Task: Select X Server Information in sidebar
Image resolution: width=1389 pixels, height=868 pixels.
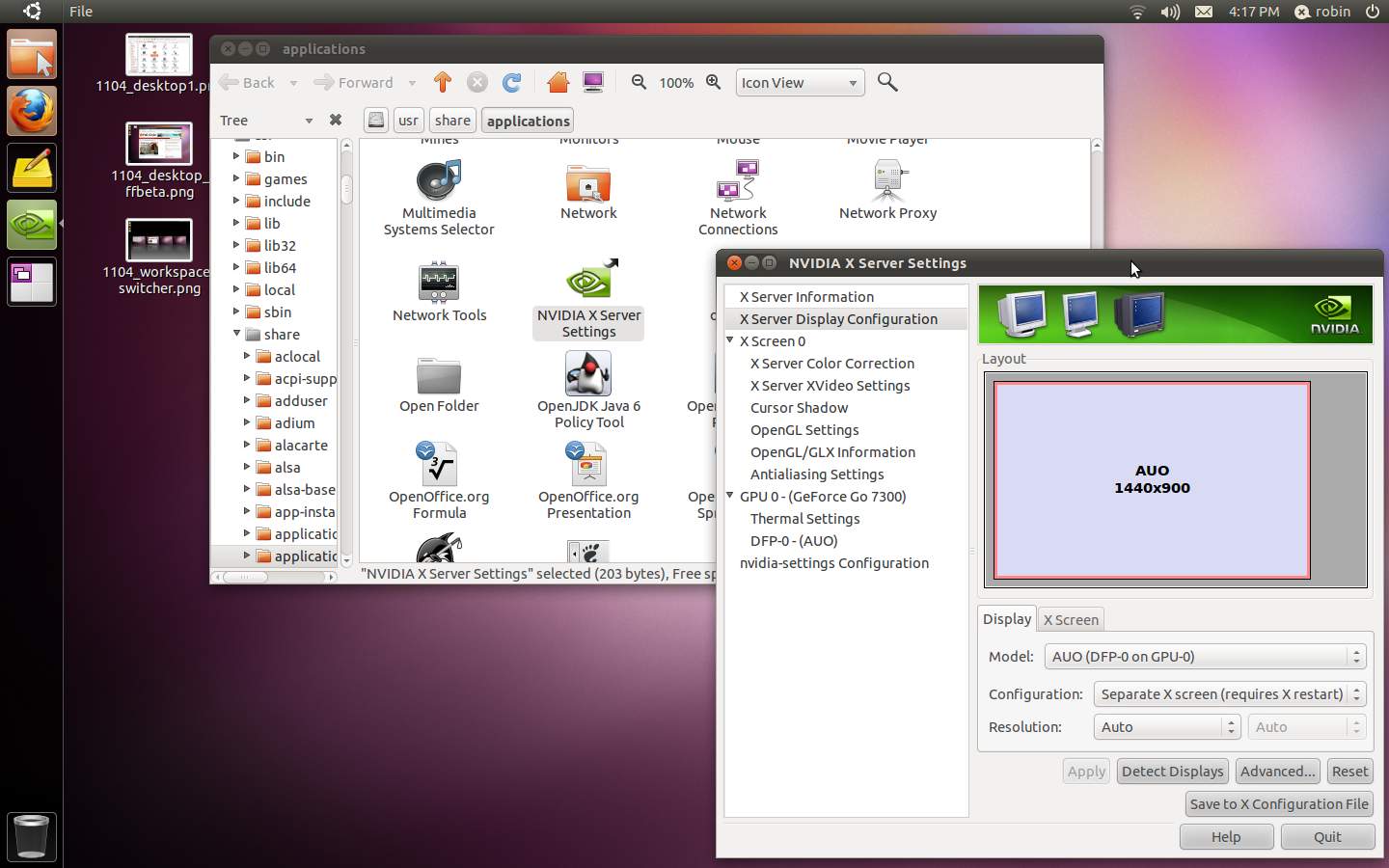Action: (x=806, y=297)
